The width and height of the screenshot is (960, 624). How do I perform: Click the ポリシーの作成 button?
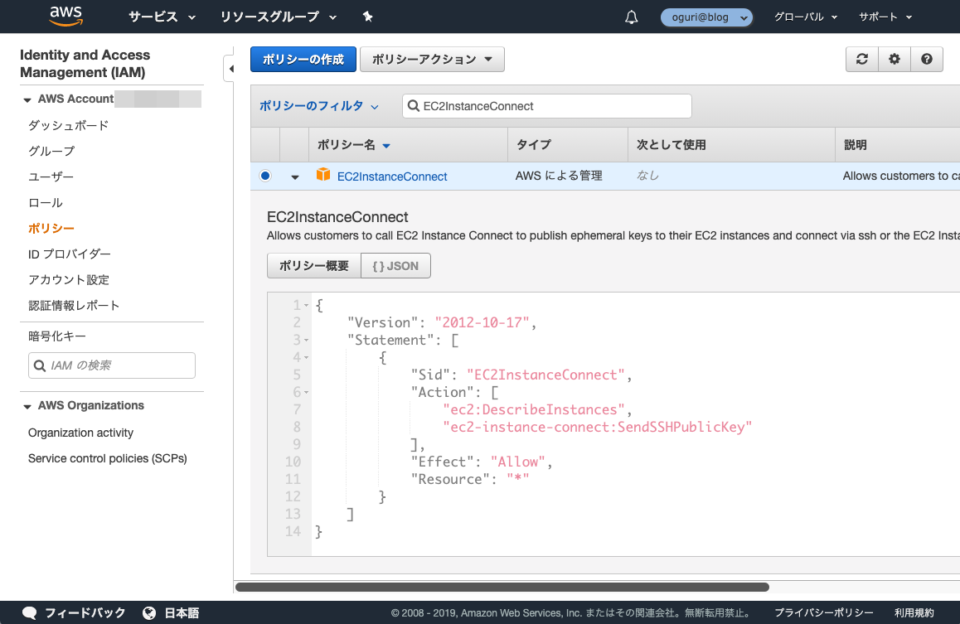303,59
